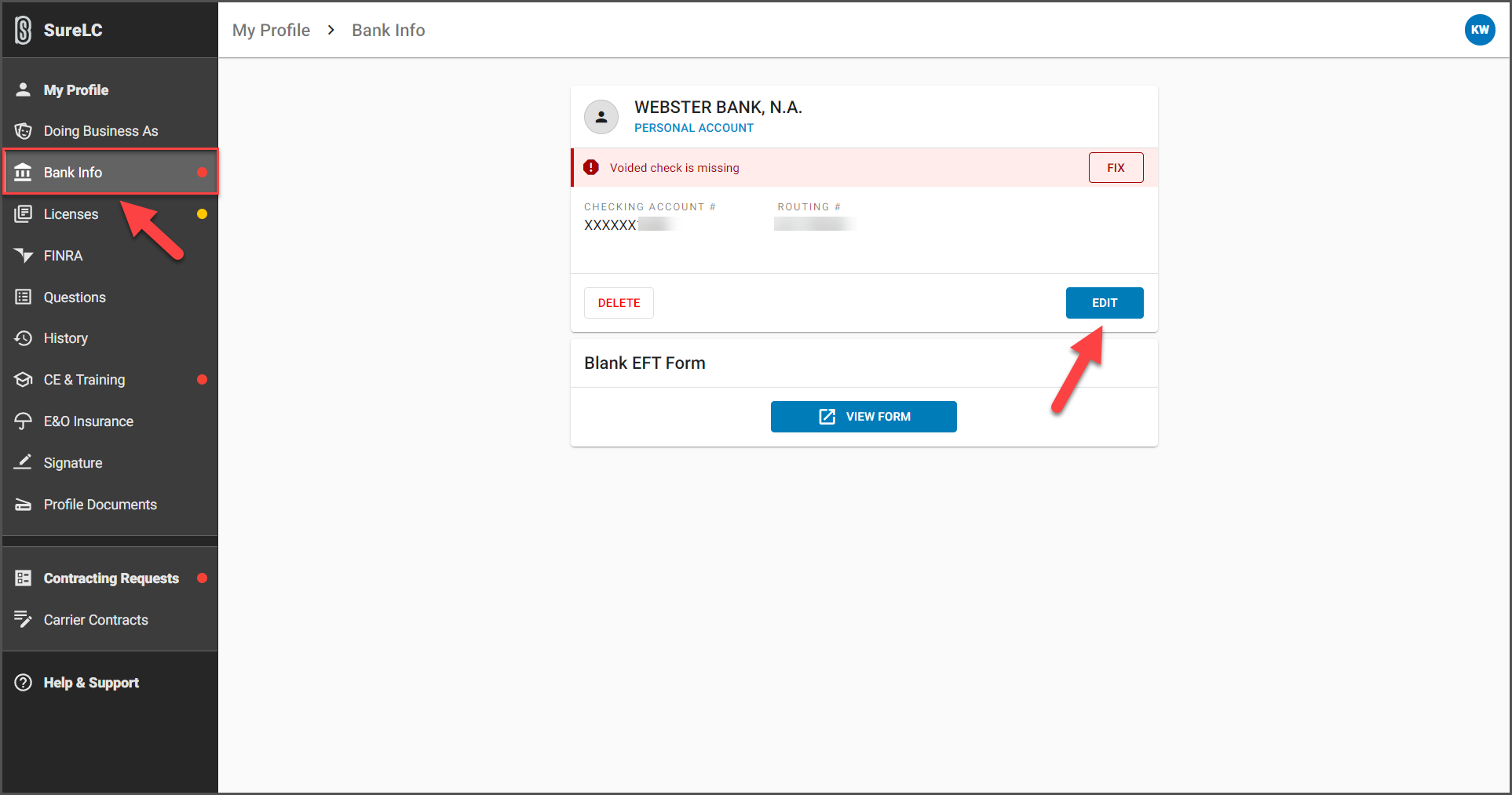Click the open-in-new icon on VIEW FORM
1512x795 pixels.
pos(827,417)
